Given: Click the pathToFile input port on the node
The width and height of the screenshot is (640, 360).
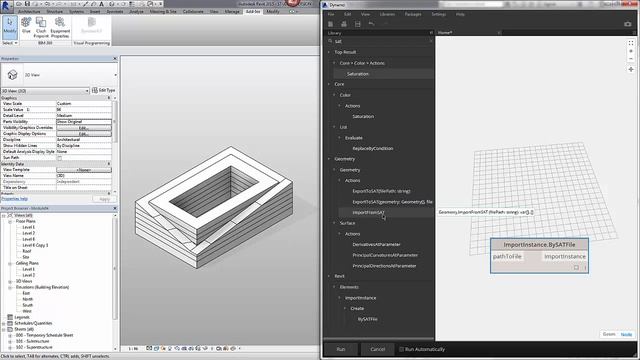Looking at the screenshot, I should [x=507, y=256].
